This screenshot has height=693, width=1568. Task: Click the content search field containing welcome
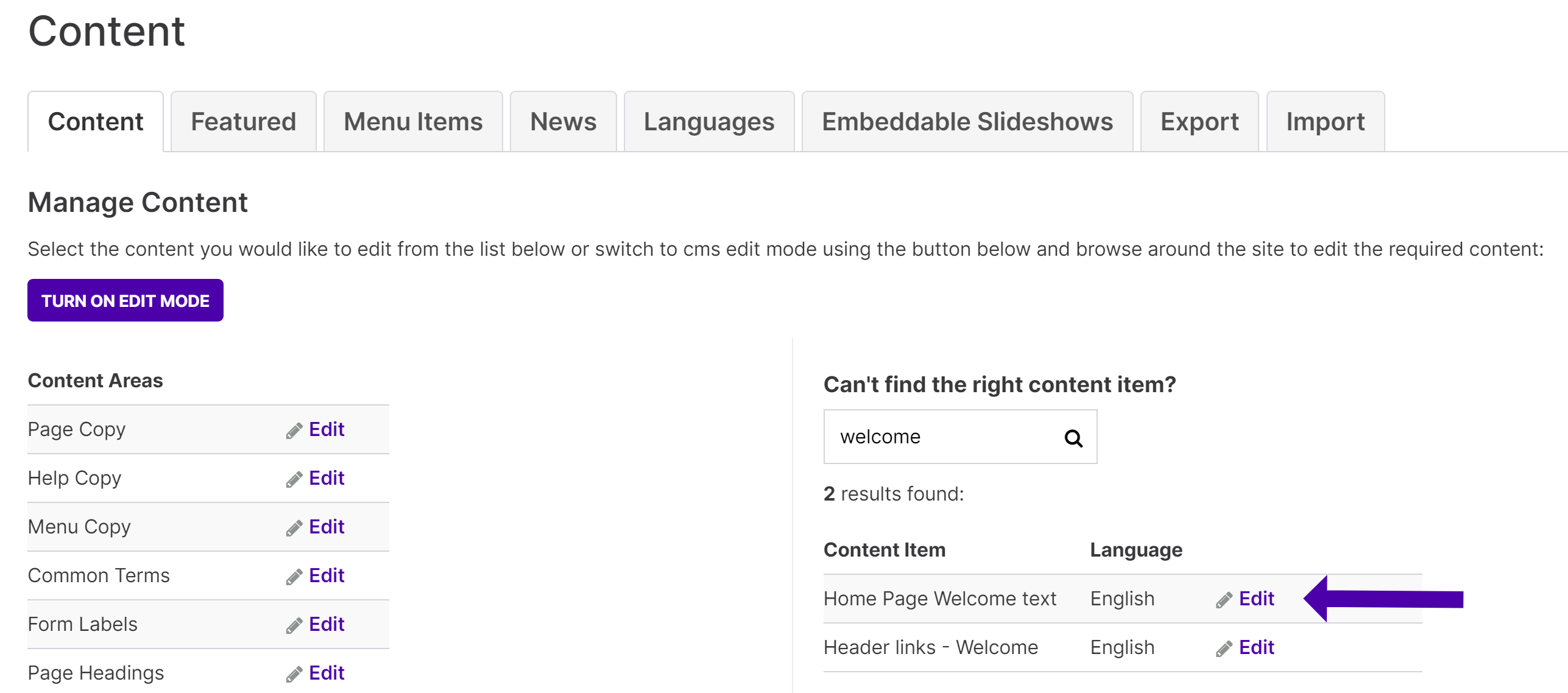point(960,437)
